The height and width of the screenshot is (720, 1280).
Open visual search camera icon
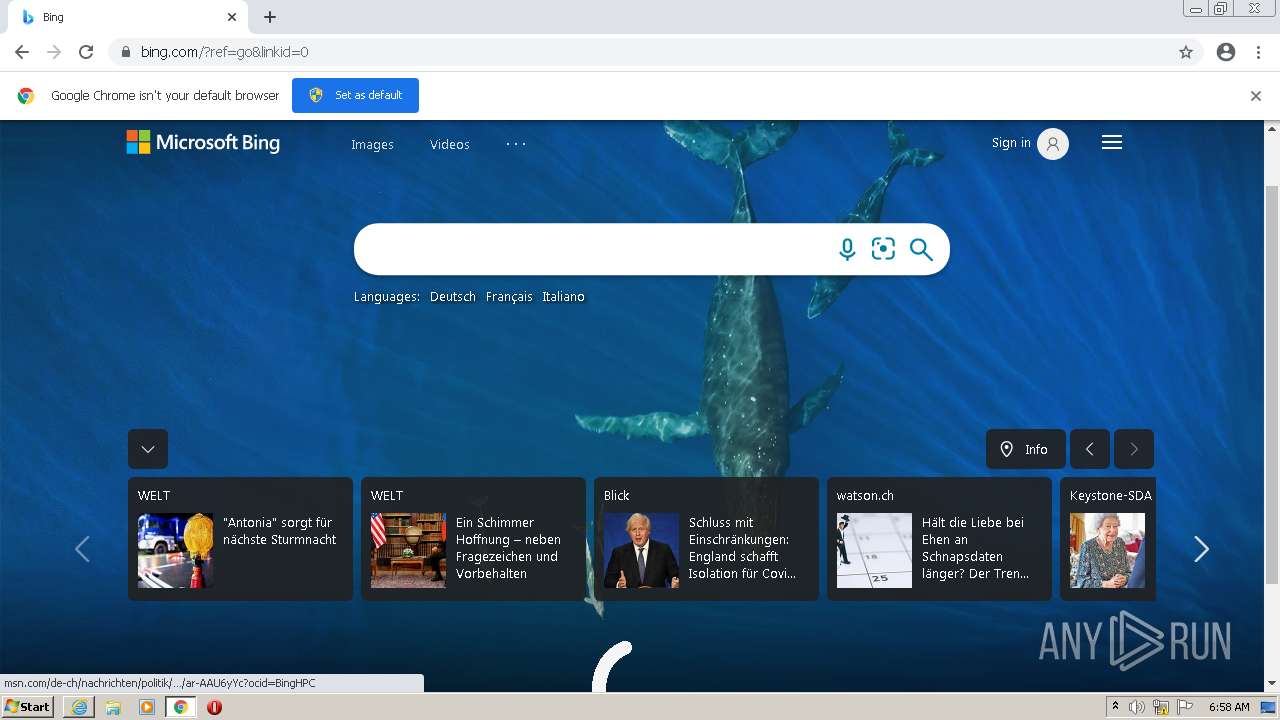(x=883, y=249)
